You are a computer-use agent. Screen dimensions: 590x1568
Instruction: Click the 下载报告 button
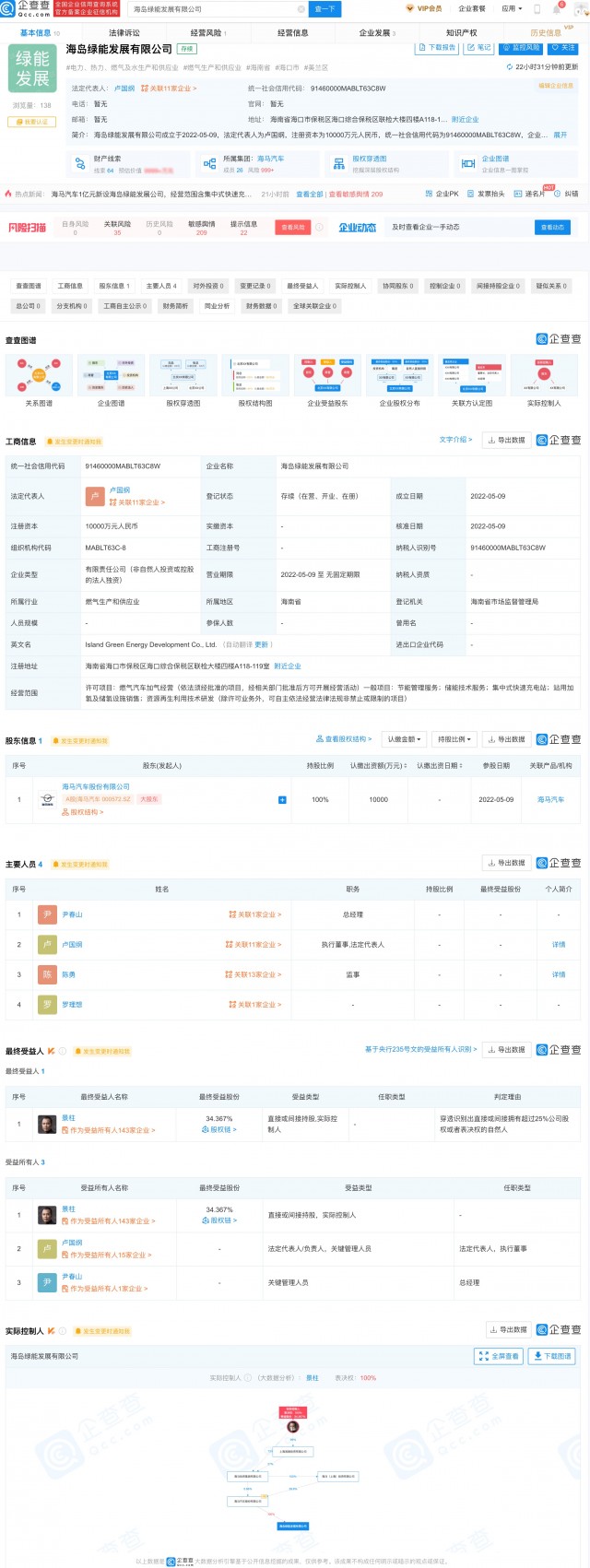click(438, 47)
